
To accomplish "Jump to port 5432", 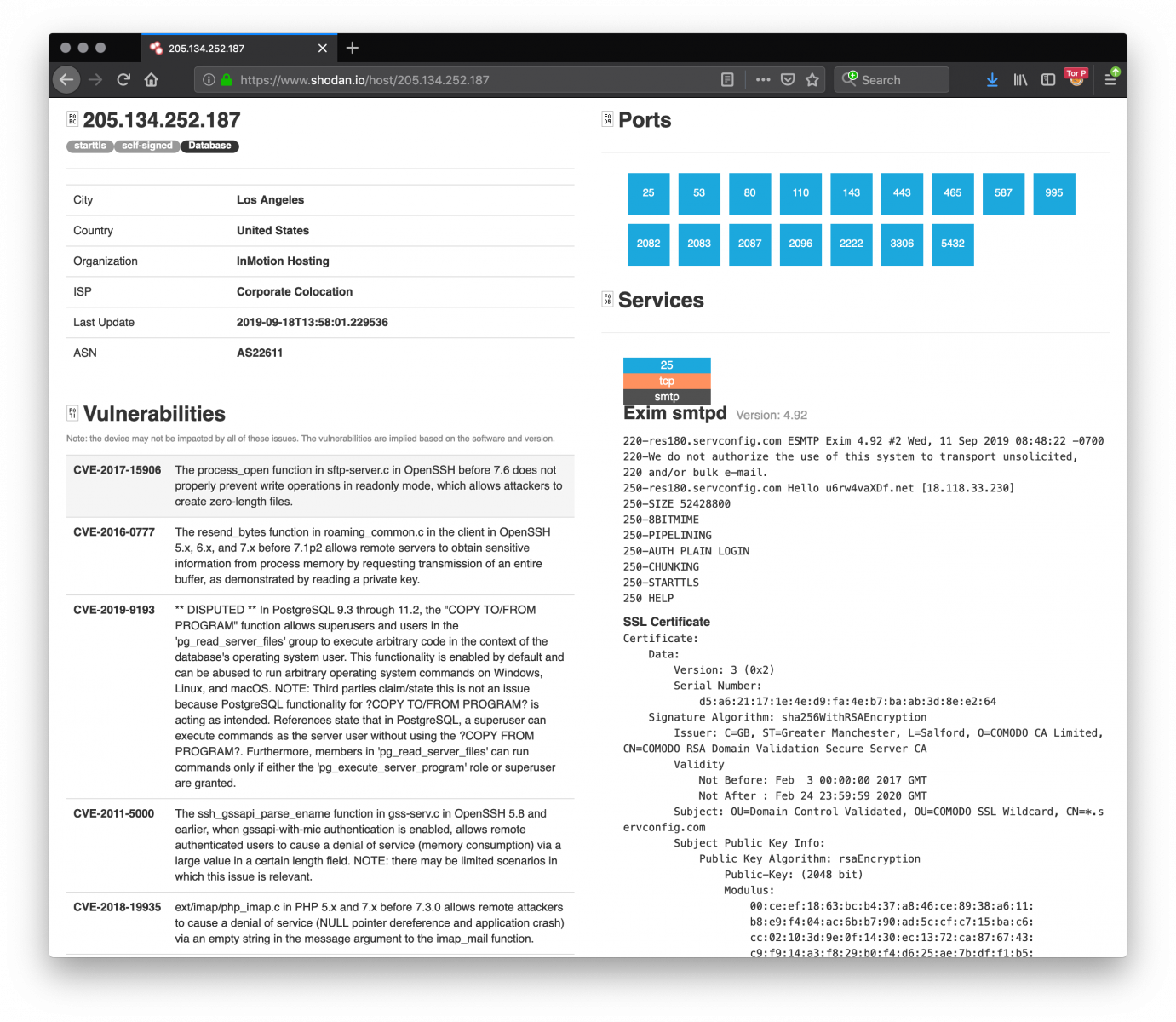I will point(953,244).
